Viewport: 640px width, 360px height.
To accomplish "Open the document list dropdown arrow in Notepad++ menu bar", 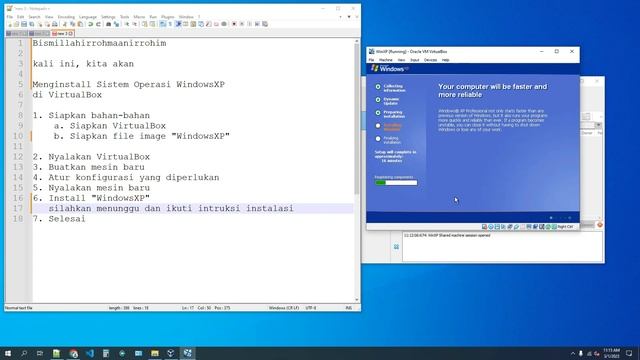I will click(349, 17).
